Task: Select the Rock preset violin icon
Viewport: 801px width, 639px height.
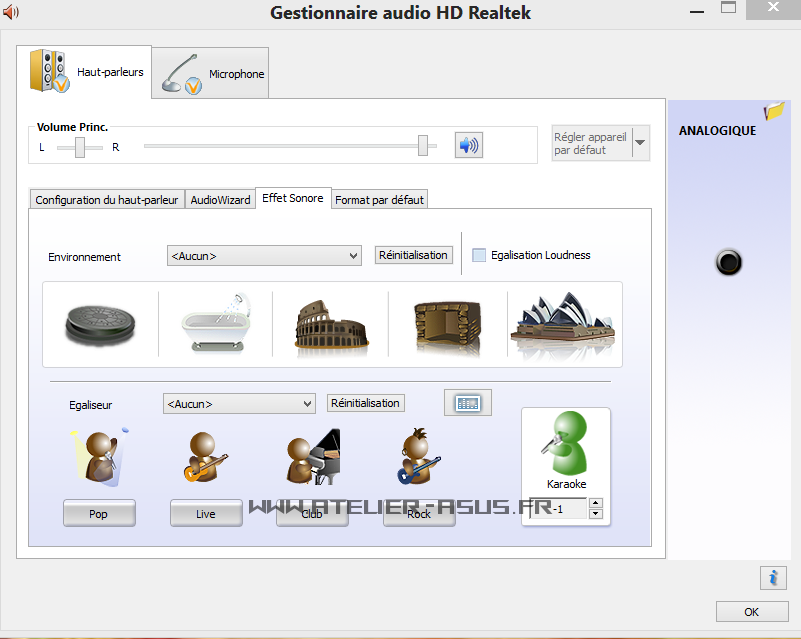Action: (x=418, y=455)
